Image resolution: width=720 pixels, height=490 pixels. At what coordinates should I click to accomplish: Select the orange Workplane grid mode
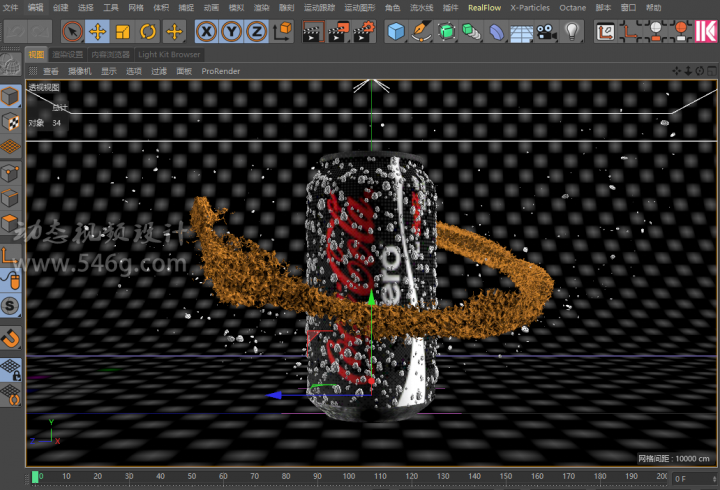click(10, 147)
